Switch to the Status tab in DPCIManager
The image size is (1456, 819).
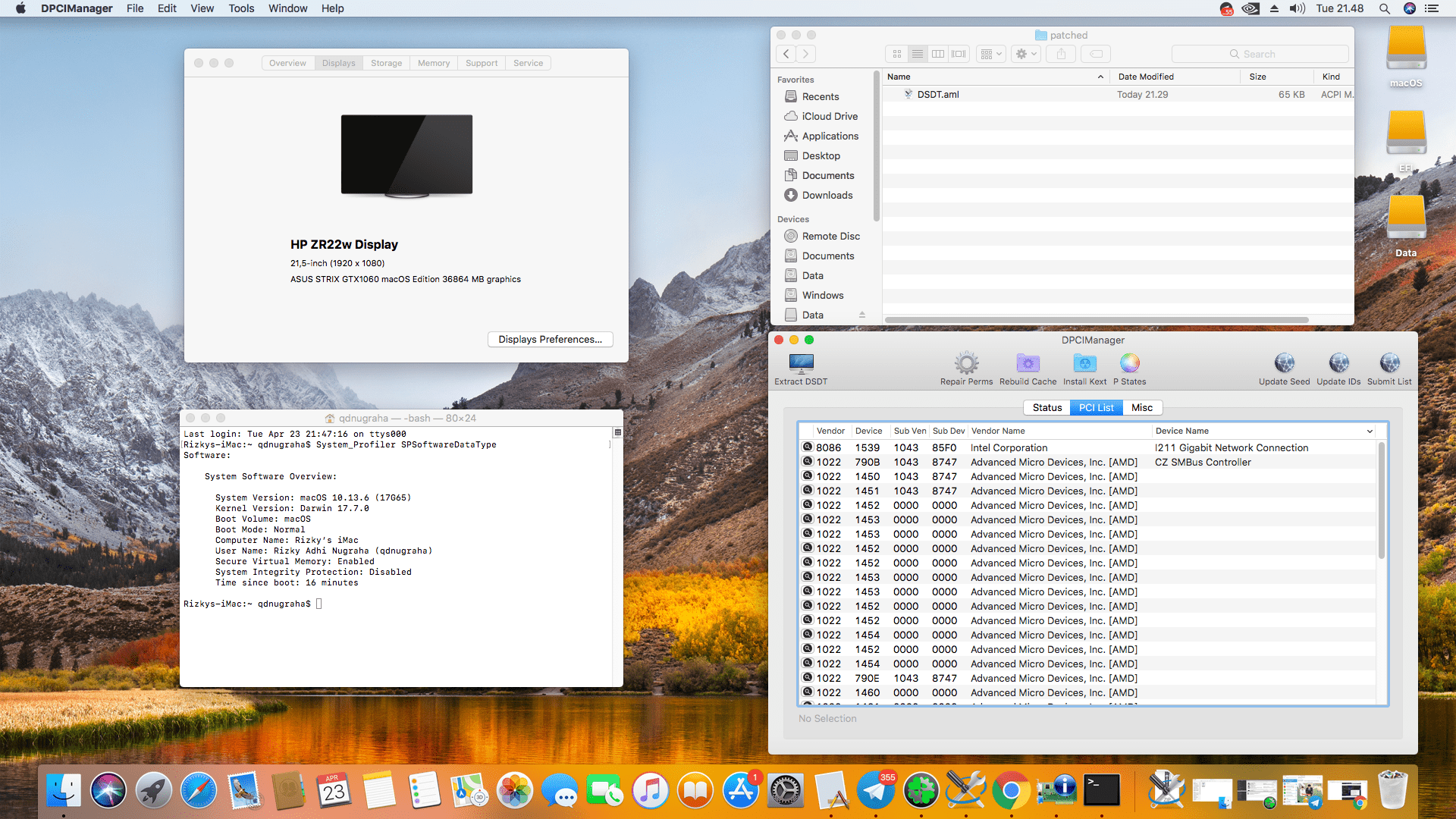[1046, 408]
